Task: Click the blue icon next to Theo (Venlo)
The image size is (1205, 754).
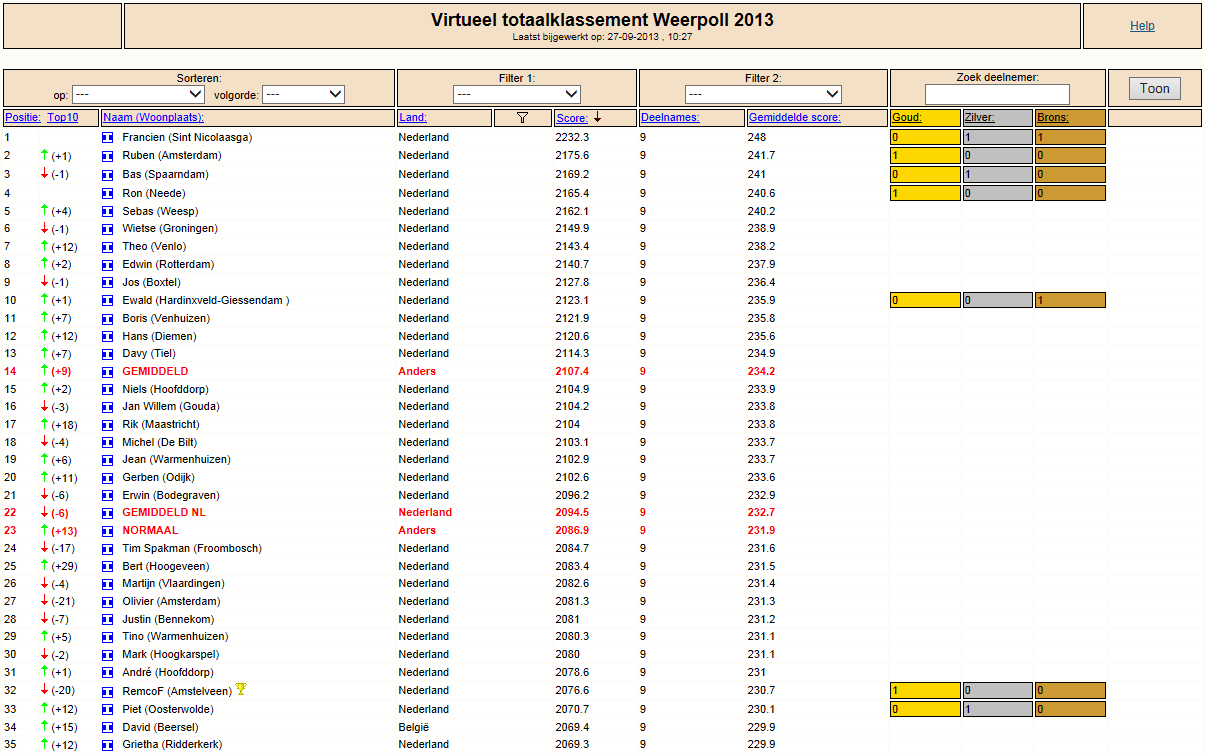Action: pyautogui.click(x=108, y=246)
